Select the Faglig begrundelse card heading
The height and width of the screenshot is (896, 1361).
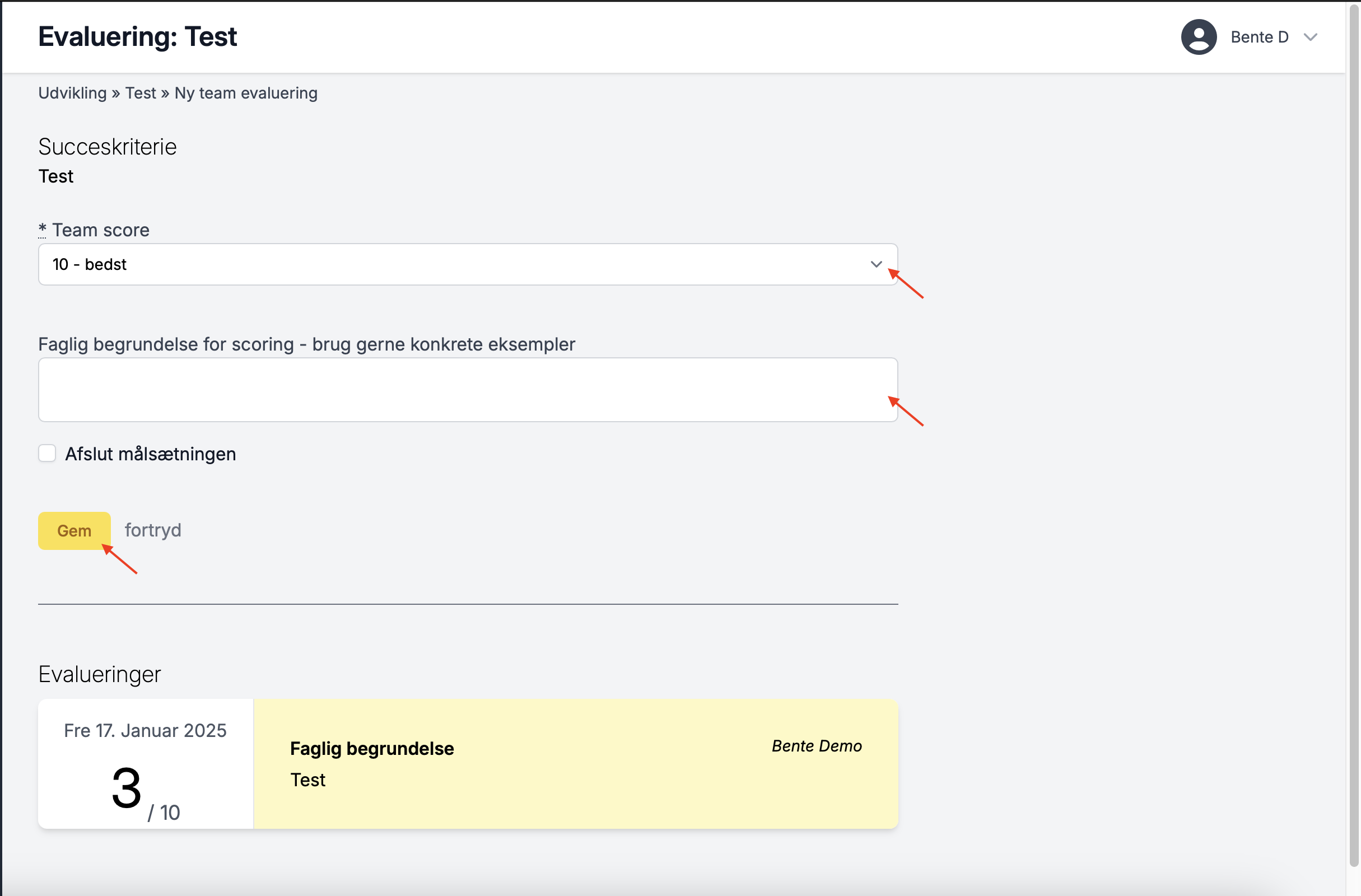372,749
